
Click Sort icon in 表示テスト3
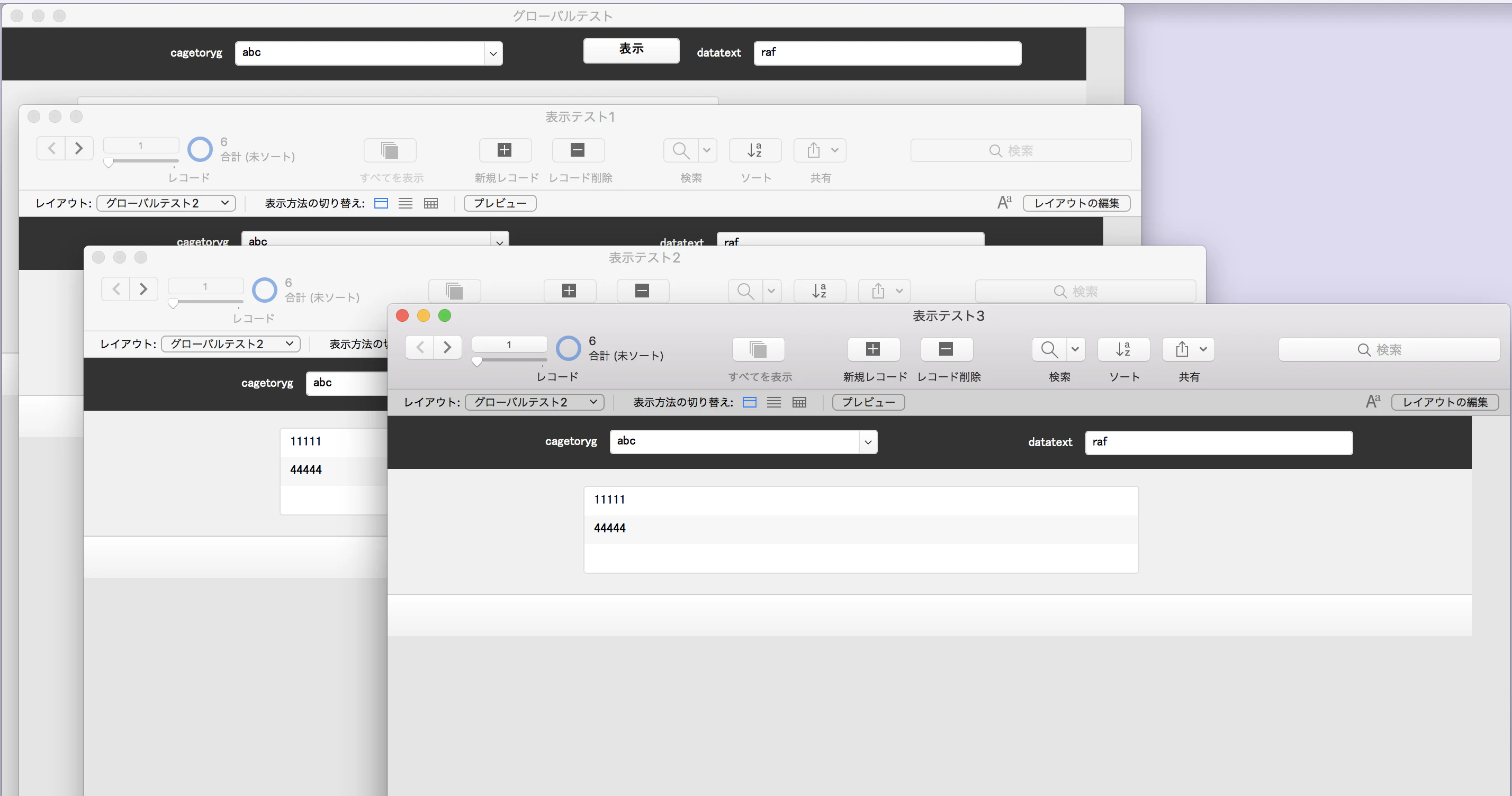click(x=1123, y=349)
